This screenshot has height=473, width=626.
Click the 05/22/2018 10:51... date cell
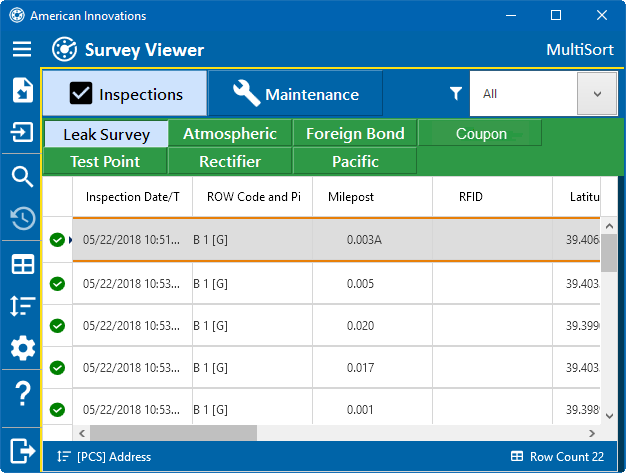133,240
